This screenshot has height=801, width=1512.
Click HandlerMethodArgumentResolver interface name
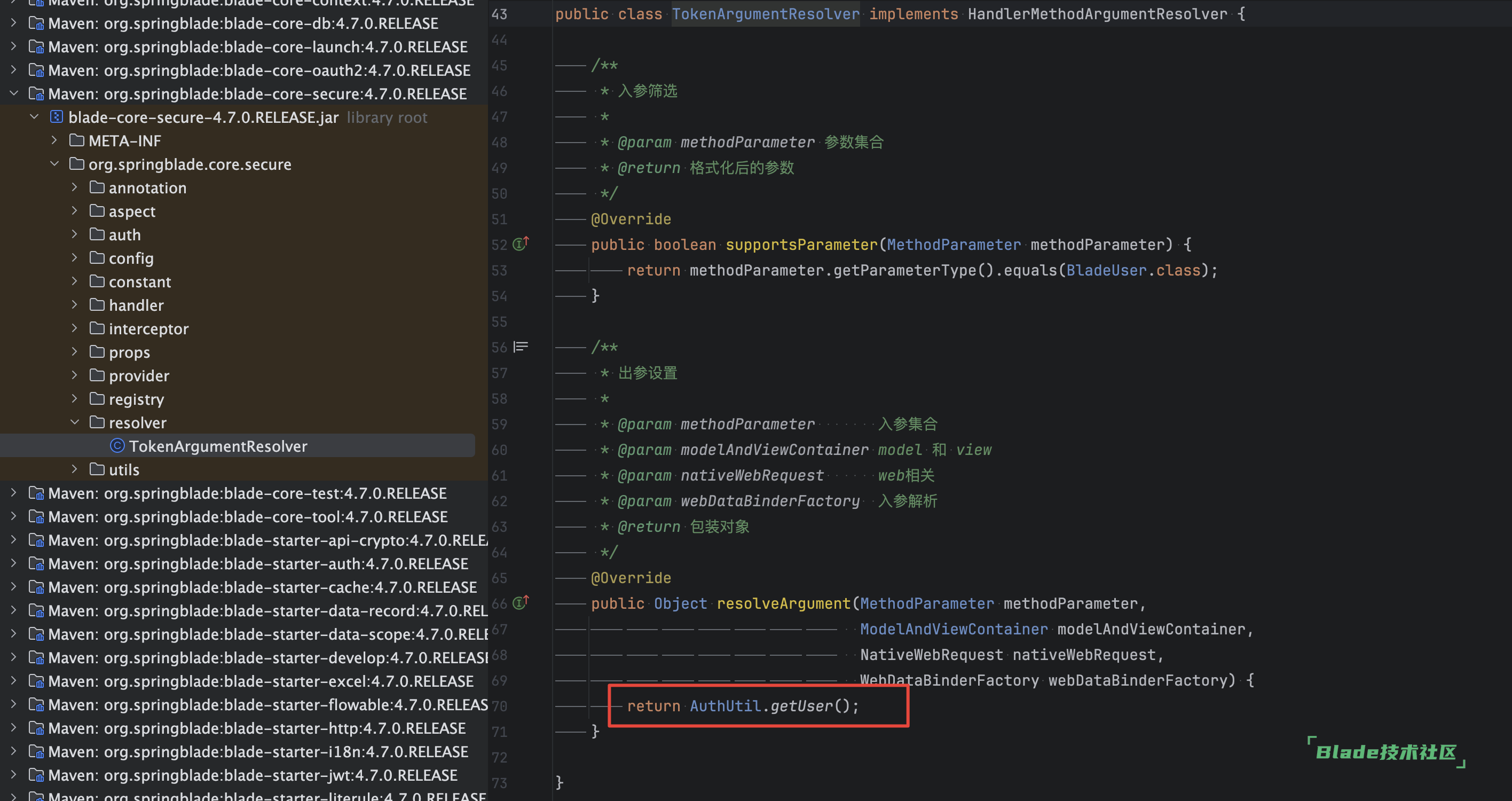(x=1097, y=14)
